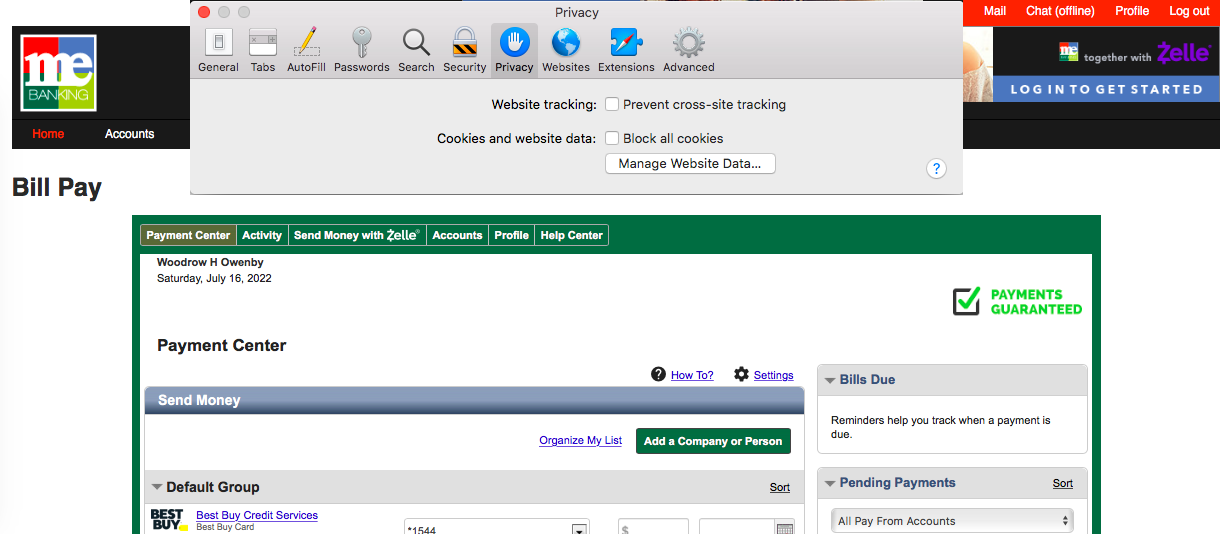Click the How To? question mark icon
Image resolution: width=1230 pixels, height=534 pixels.
[x=658, y=374]
